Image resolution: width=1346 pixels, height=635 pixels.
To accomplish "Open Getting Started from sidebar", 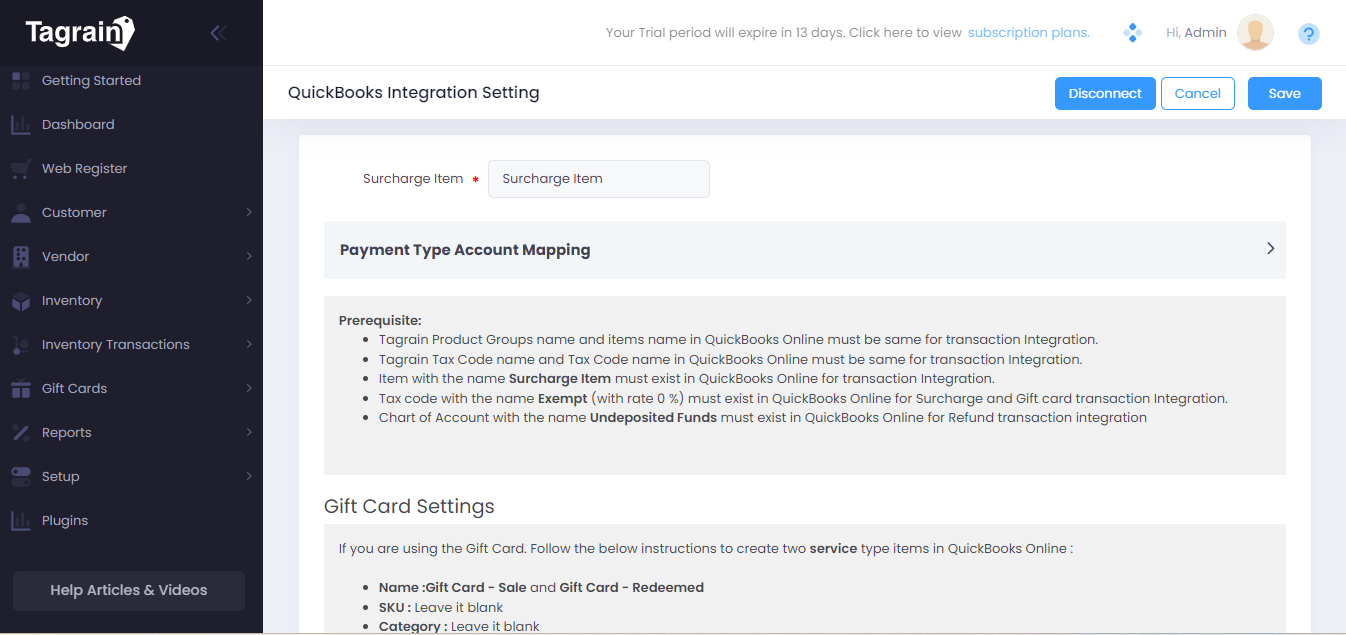I will pyautogui.click(x=91, y=81).
